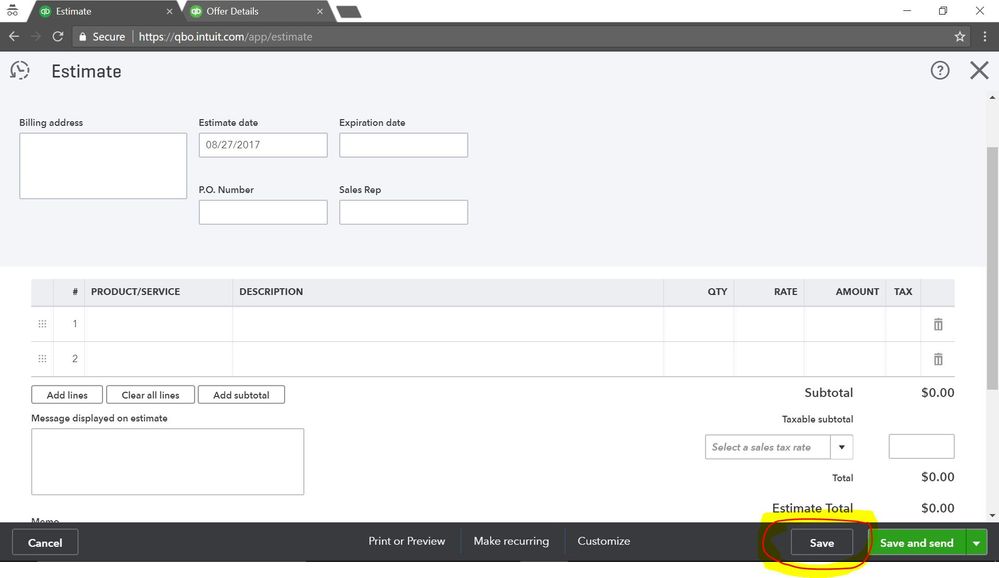Open the Customize options
Screen dimensions: 999x578
coord(603,540)
